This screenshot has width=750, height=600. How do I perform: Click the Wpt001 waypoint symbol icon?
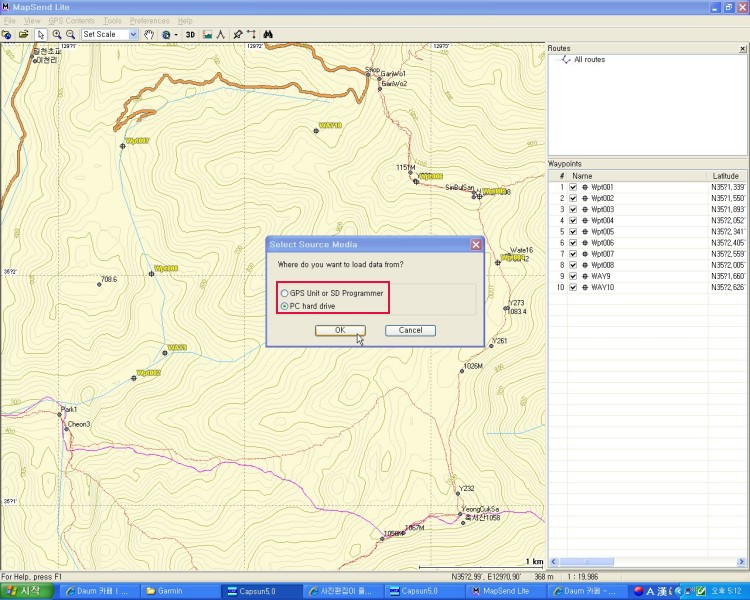click(x=585, y=187)
